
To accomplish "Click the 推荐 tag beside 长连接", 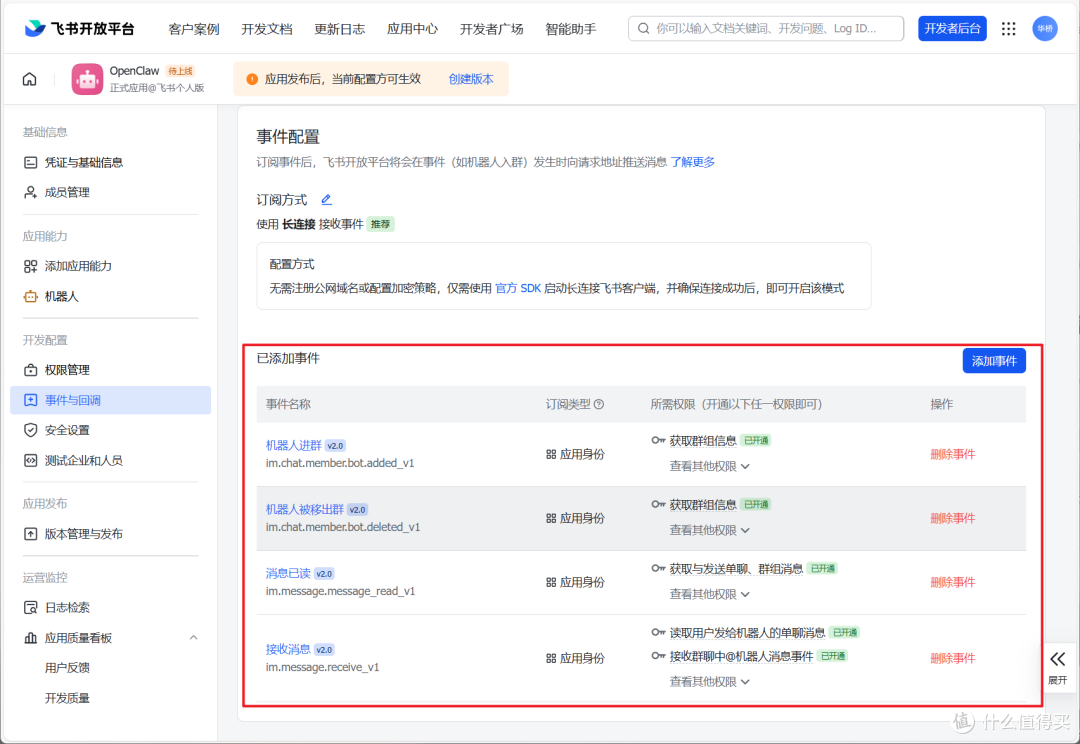I will tap(380, 225).
